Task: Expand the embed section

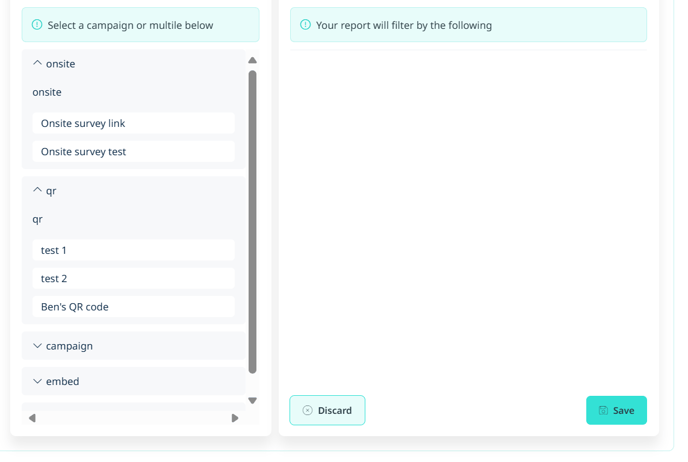Action: 133,381
